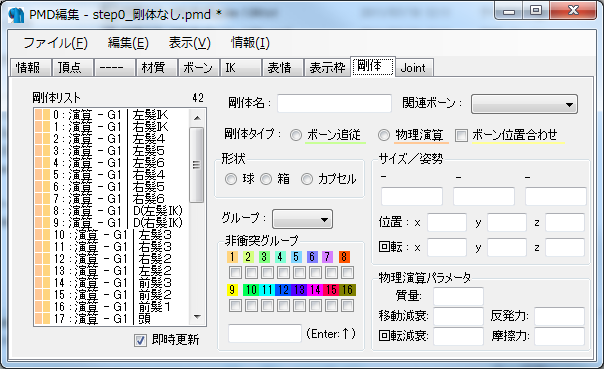Select list row 1 右髪IK

point(111,127)
